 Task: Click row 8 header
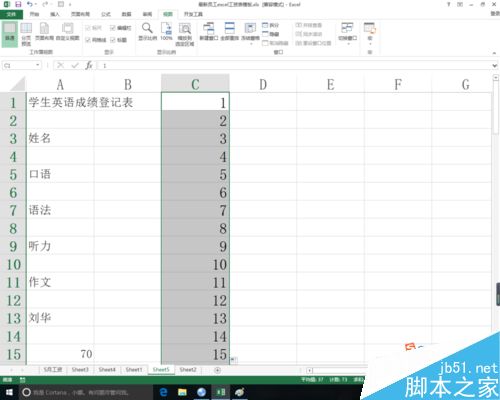tap(13, 228)
